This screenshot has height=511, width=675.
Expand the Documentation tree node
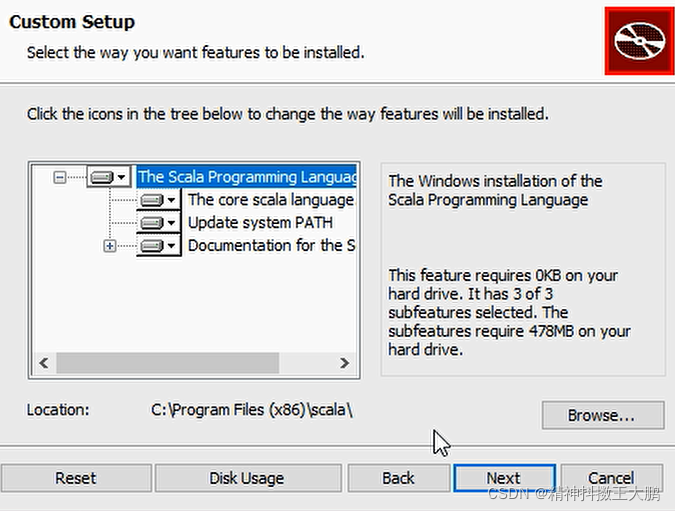pos(110,246)
